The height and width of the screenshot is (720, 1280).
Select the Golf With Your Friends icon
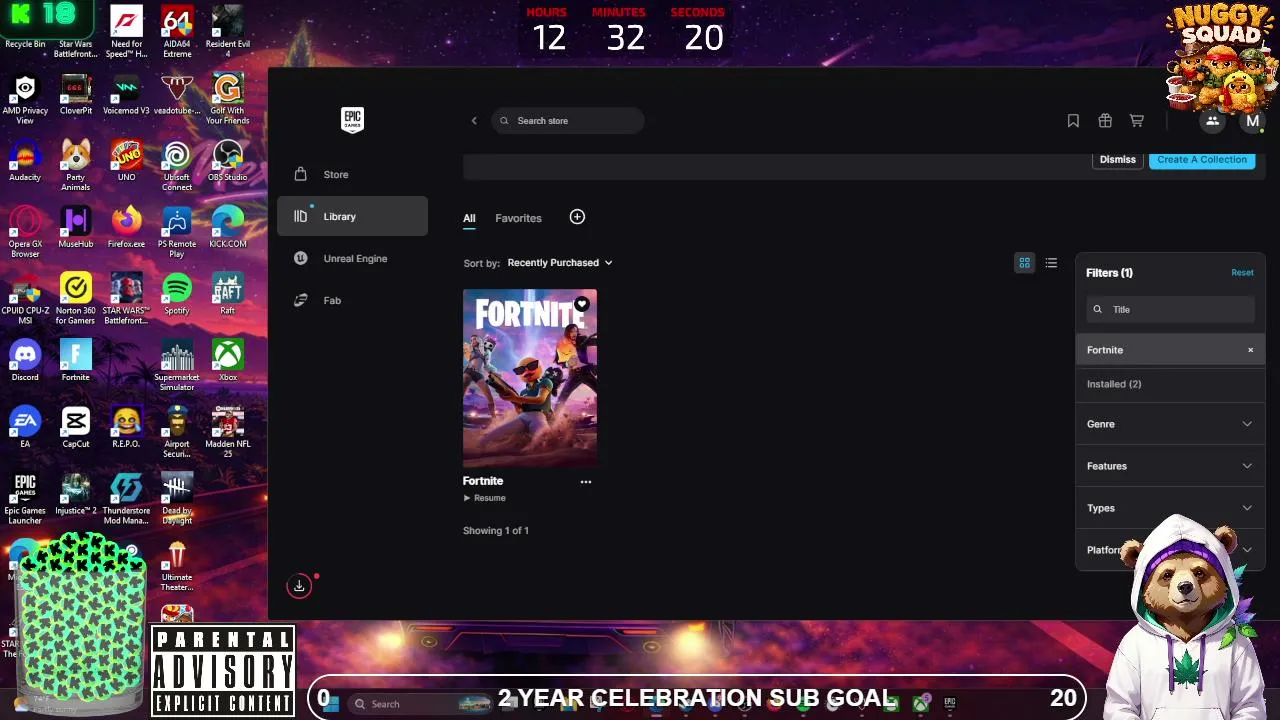(x=228, y=99)
